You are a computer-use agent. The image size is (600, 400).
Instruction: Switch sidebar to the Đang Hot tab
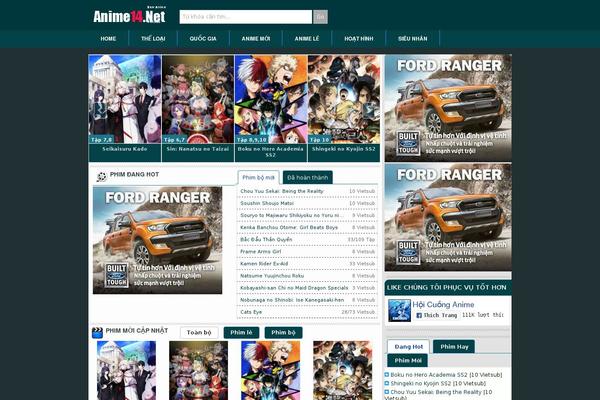click(409, 347)
